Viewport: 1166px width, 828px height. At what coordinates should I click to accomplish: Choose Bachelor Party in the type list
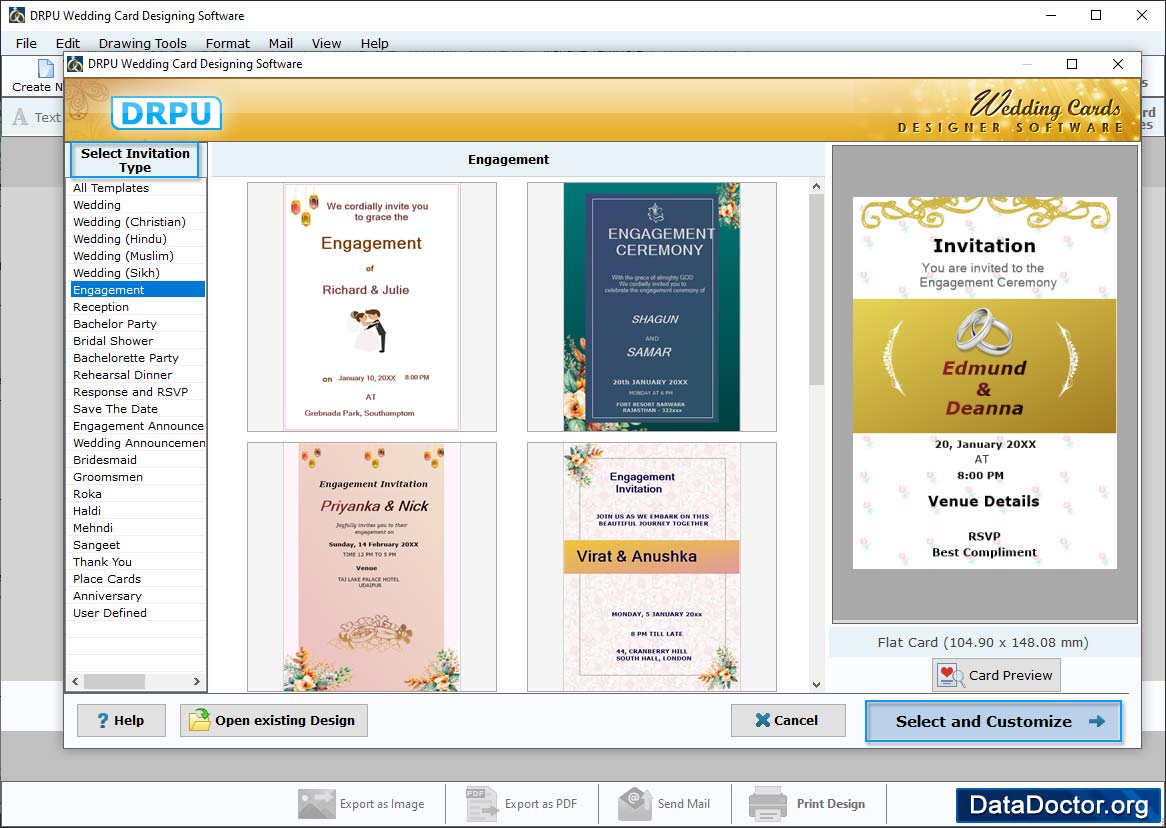pos(138,324)
